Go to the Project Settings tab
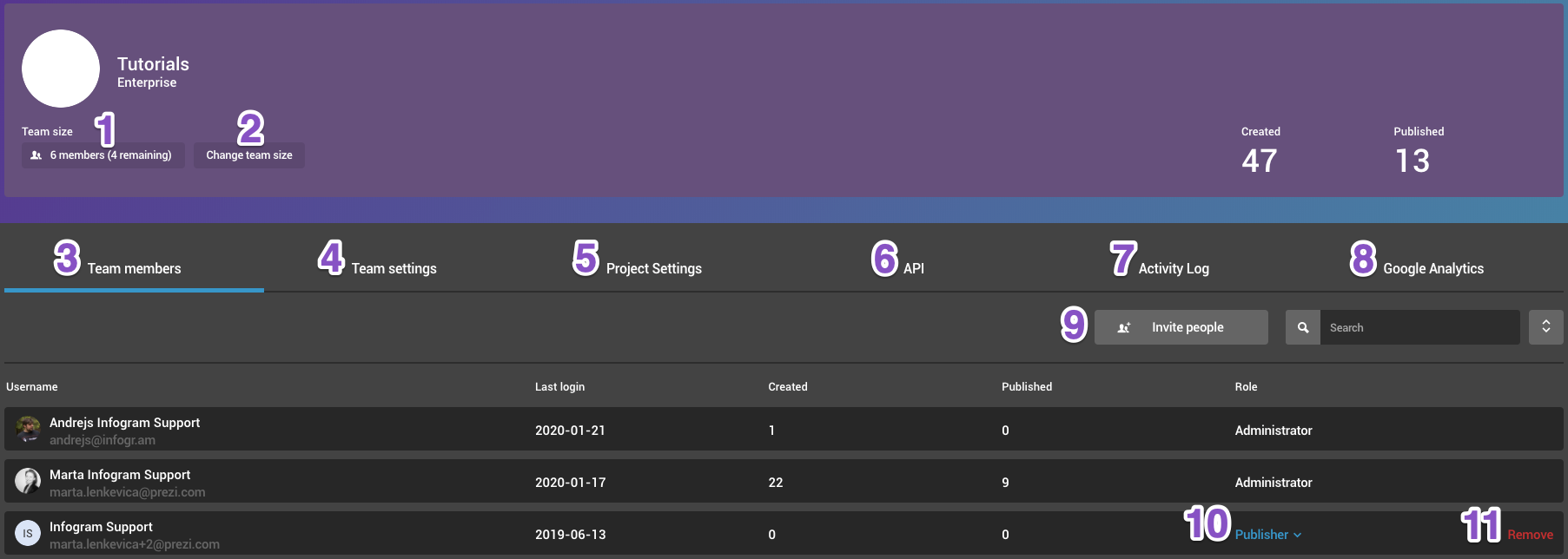 click(x=653, y=268)
